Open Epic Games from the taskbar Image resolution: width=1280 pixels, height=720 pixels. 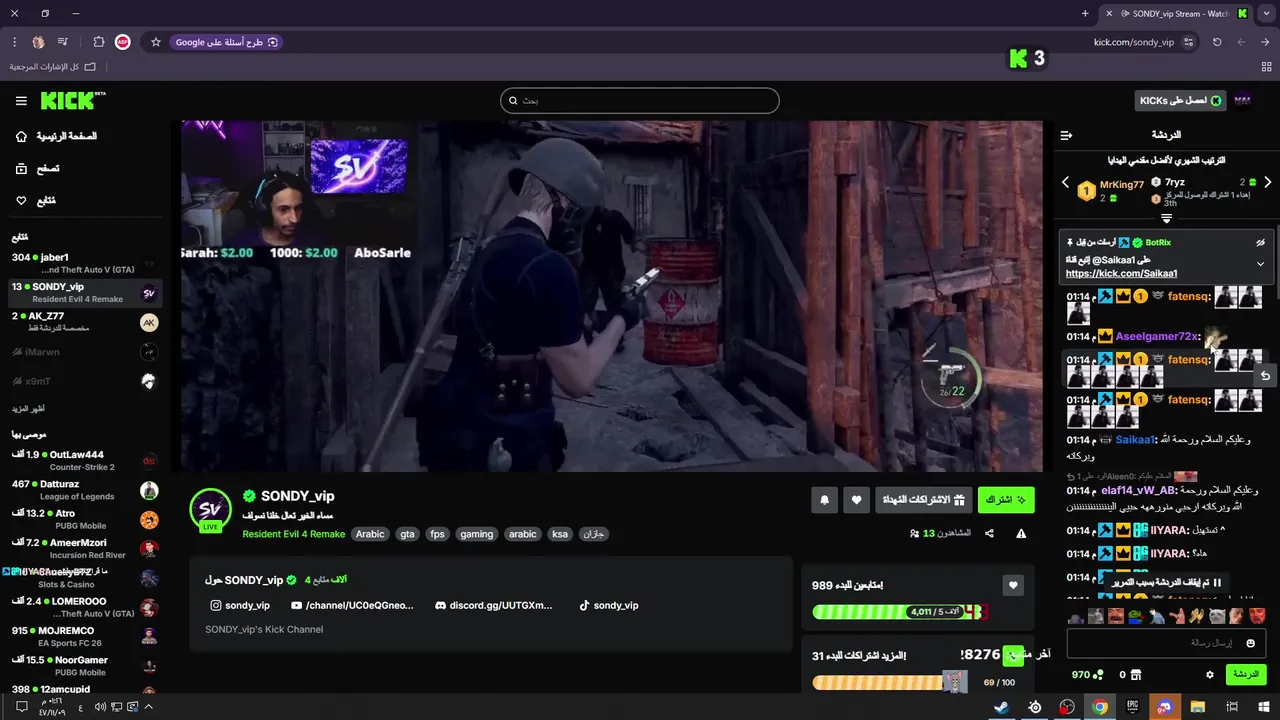coord(1132,707)
